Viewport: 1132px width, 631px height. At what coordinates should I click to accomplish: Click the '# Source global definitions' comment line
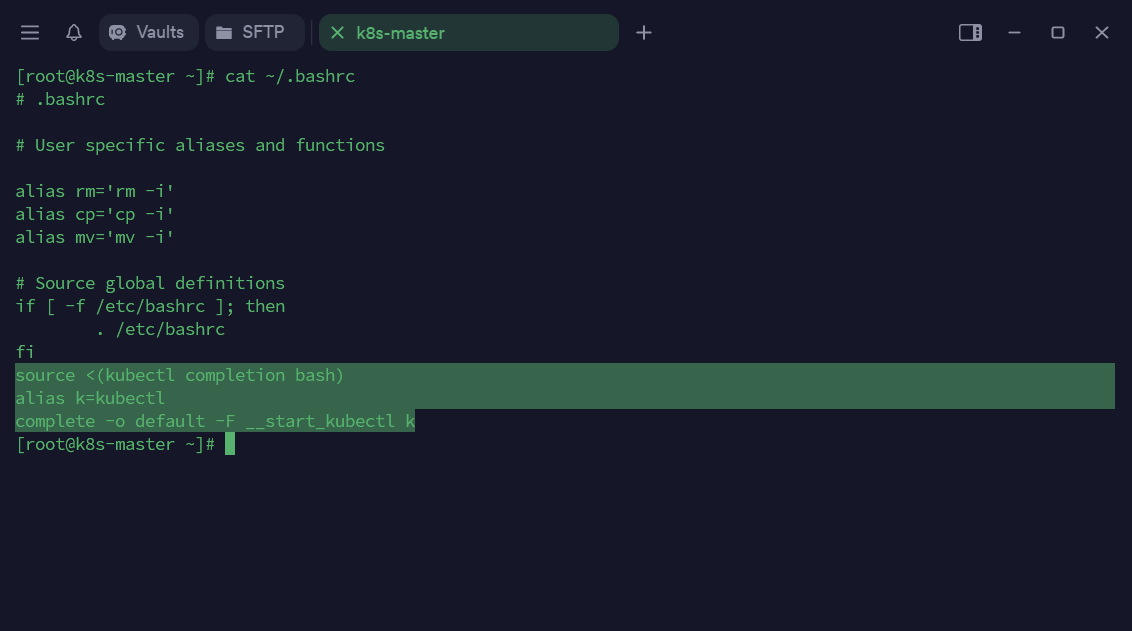pos(150,283)
